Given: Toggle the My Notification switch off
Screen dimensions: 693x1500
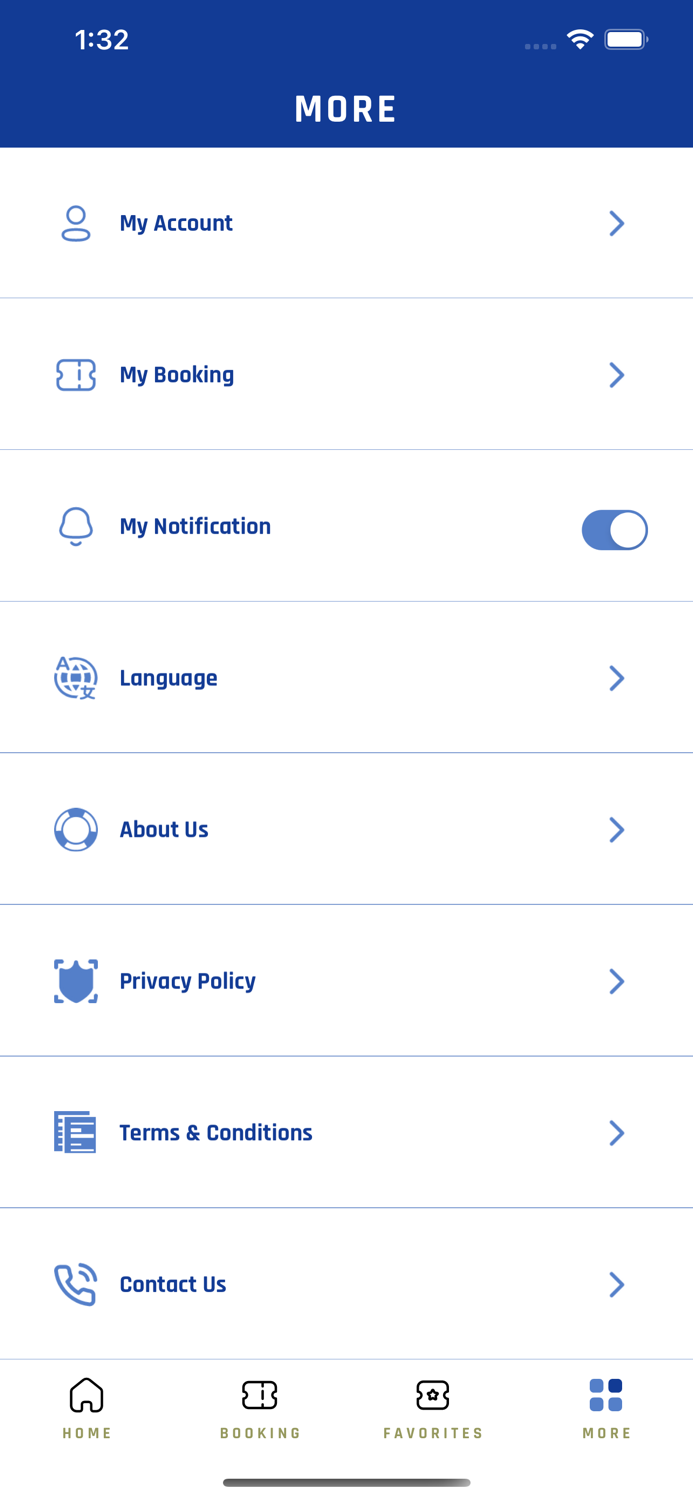Looking at the screenshot, I should (x=615, y=530).
